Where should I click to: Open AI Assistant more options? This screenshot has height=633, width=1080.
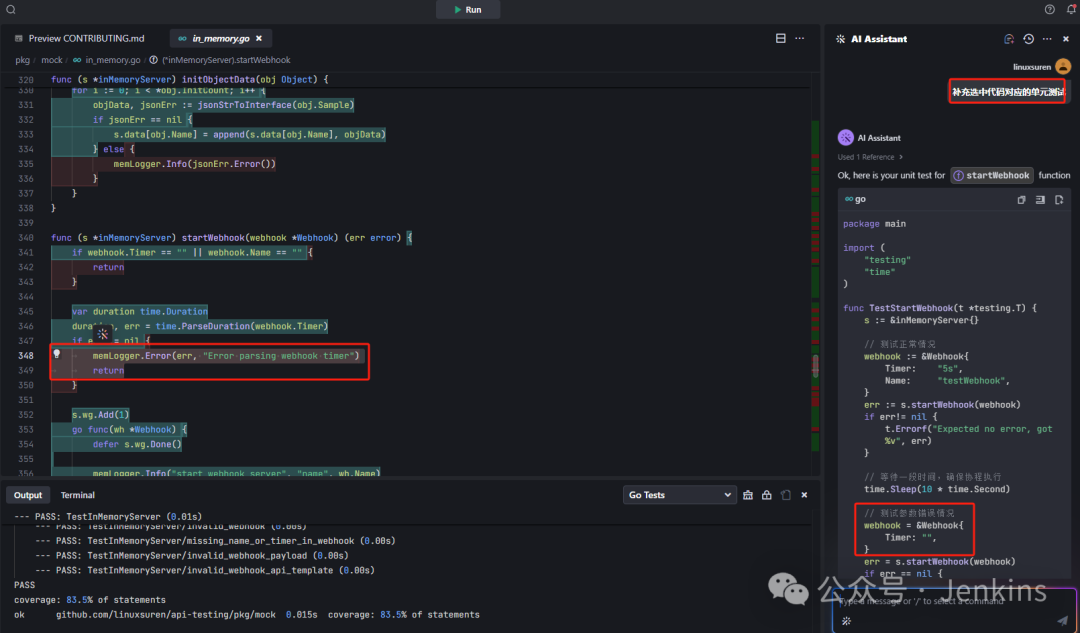pyautogui.click(x=1047, y=39)
